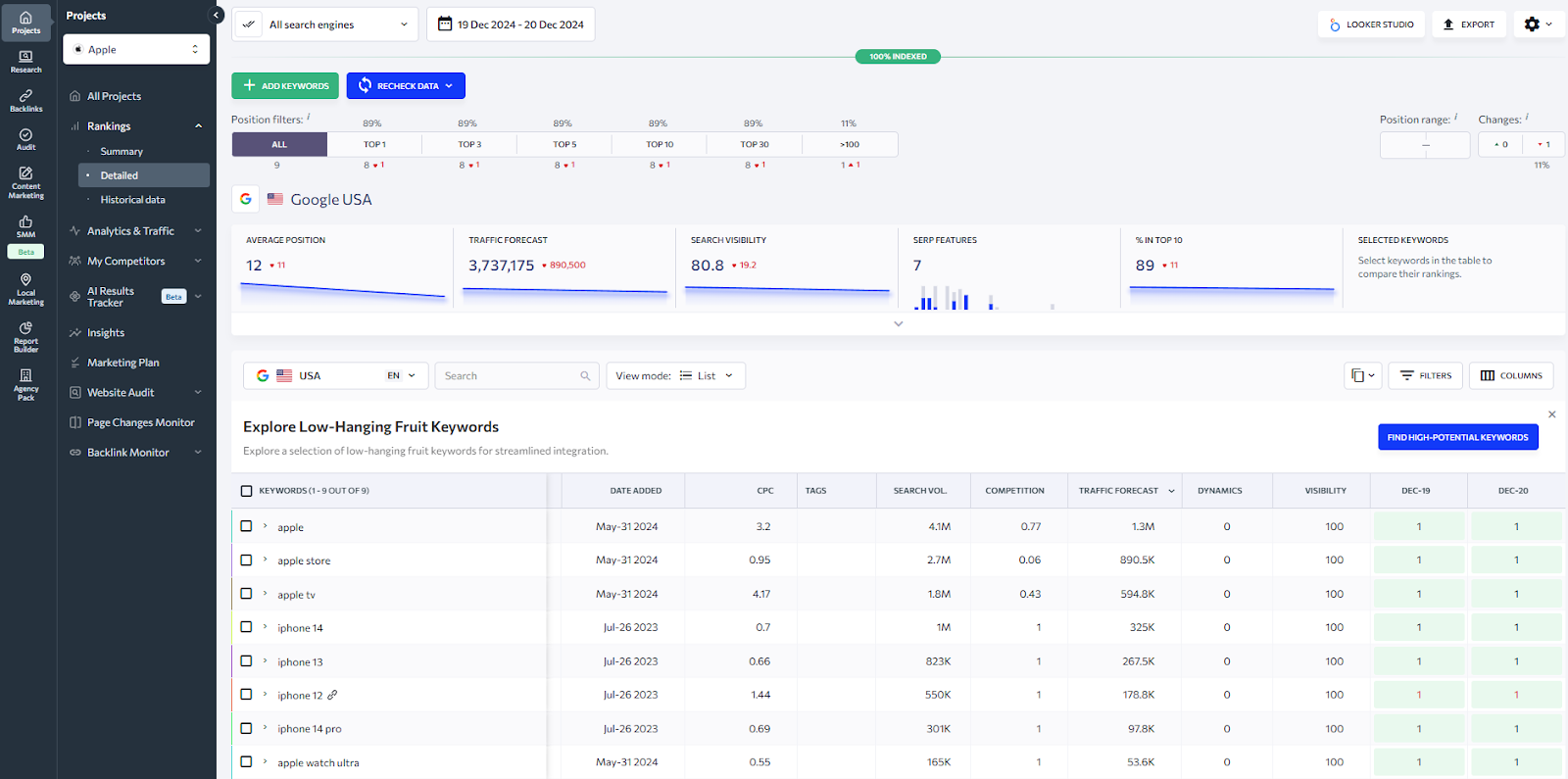The width and height of the screenshot is (1568, 779).
Task: Open Content Marketing section icon
Action: coord(25,182)
